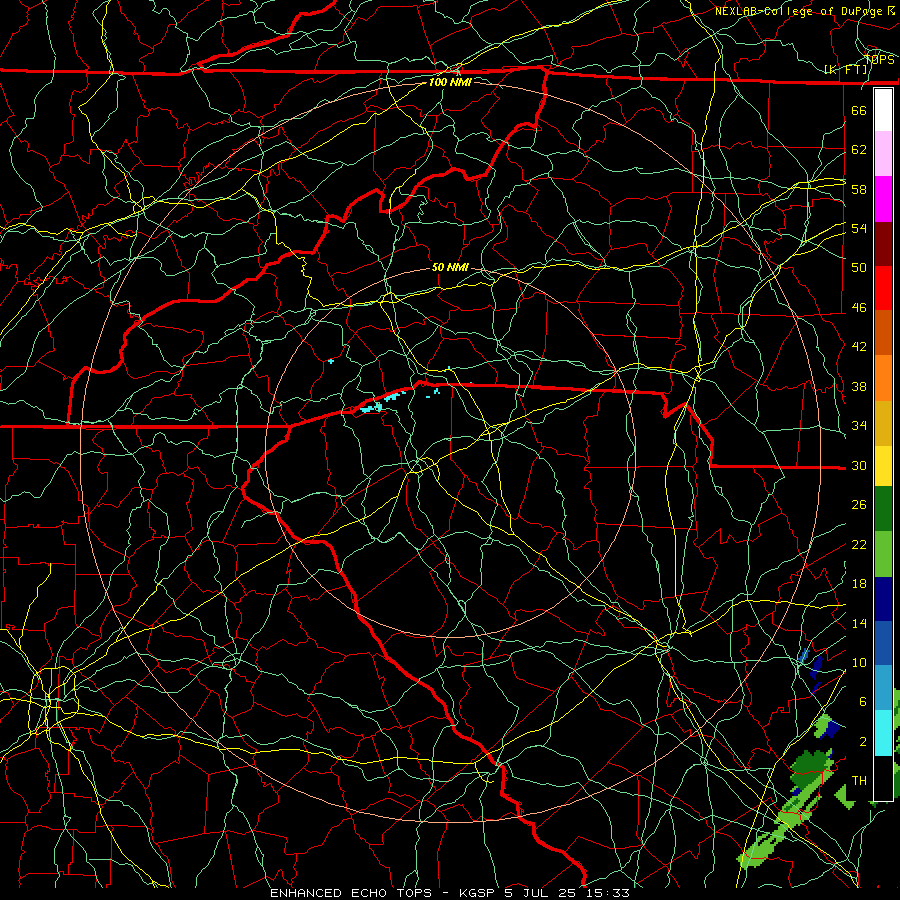Click the navy blue legend swatch
Image resolution: width=900 pixels, height=900 pixels.
[x=883, y=599]
